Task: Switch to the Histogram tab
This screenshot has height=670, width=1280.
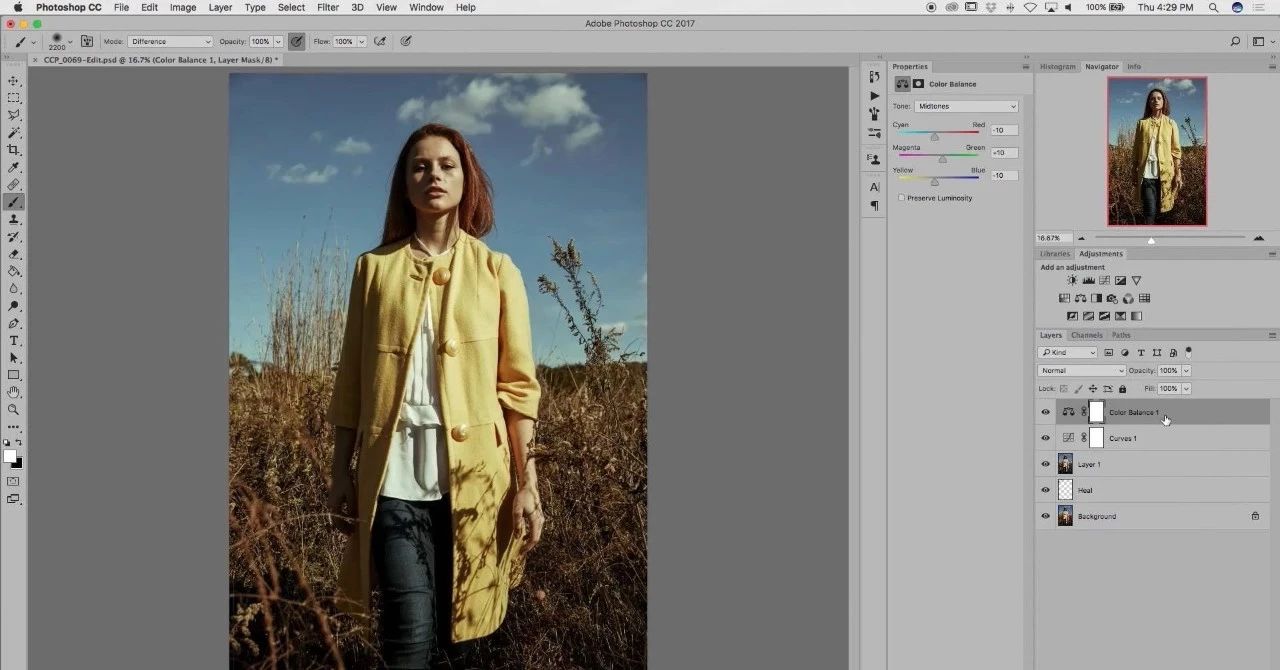Action: (x=1057, y=67)
